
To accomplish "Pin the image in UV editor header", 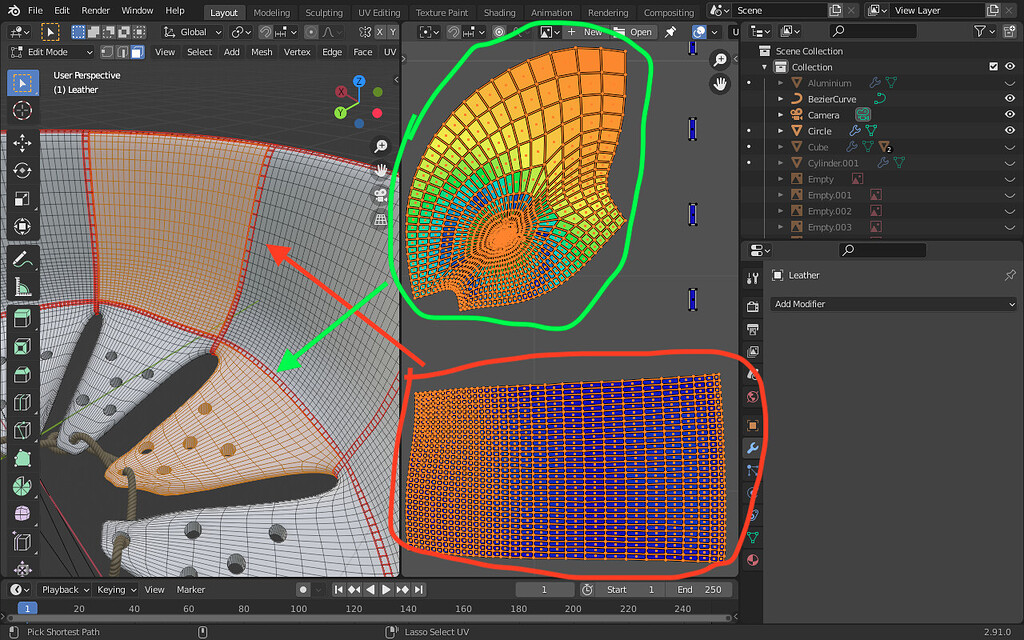I will coord(670,32).
